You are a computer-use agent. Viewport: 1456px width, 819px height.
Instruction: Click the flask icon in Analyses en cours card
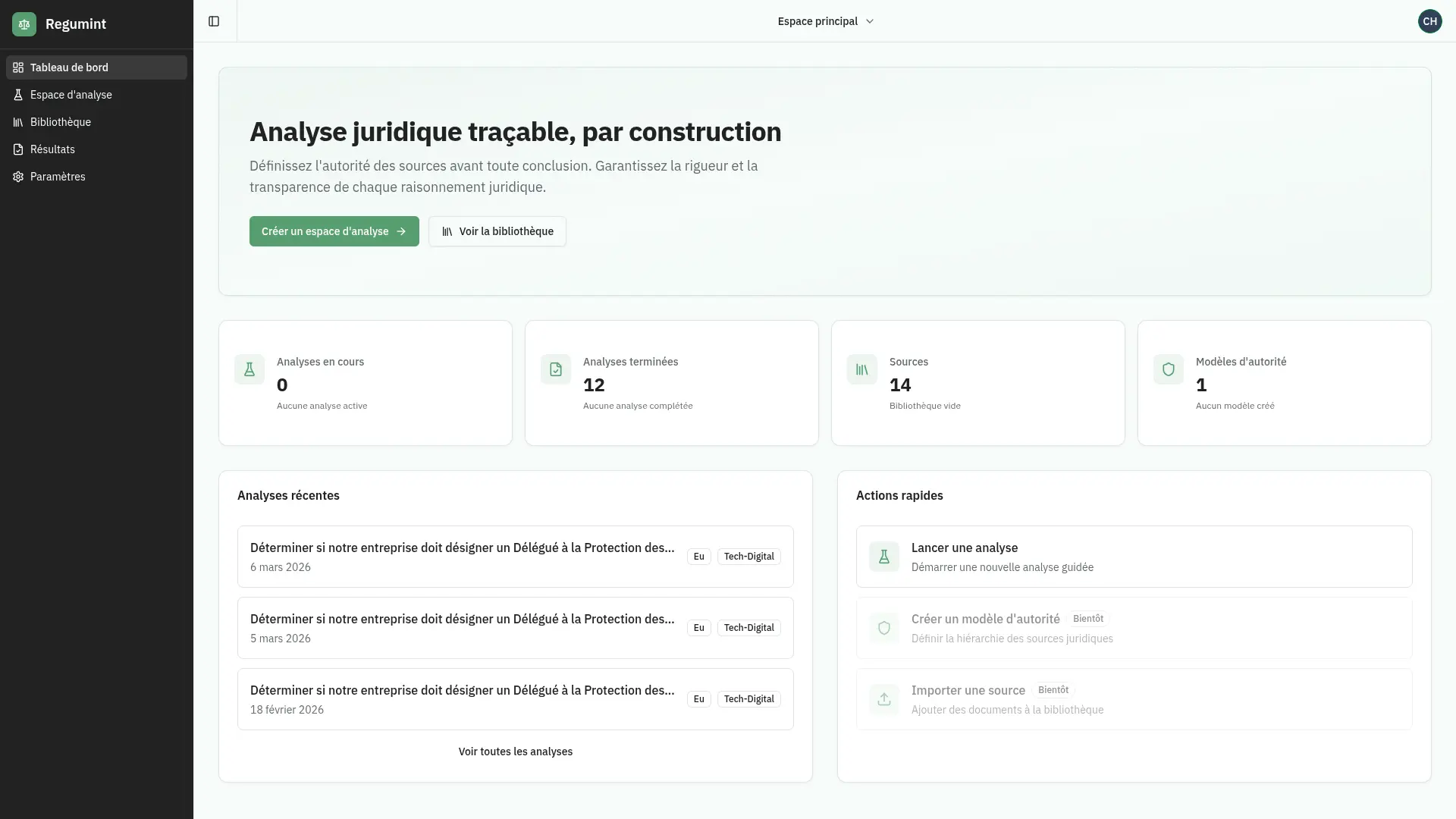(x=249, y=369)
